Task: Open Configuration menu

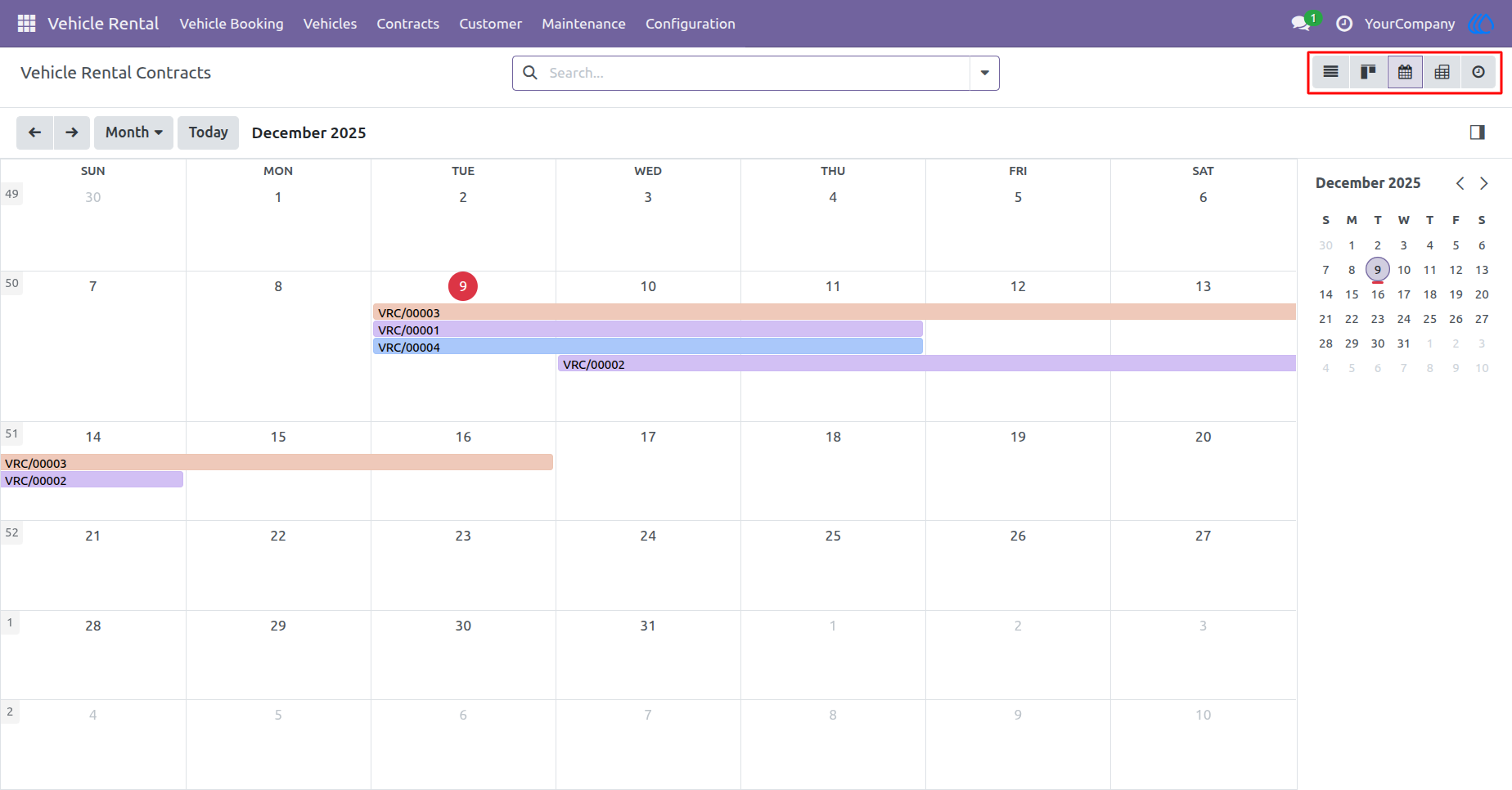Action: (x=691, y=24)
